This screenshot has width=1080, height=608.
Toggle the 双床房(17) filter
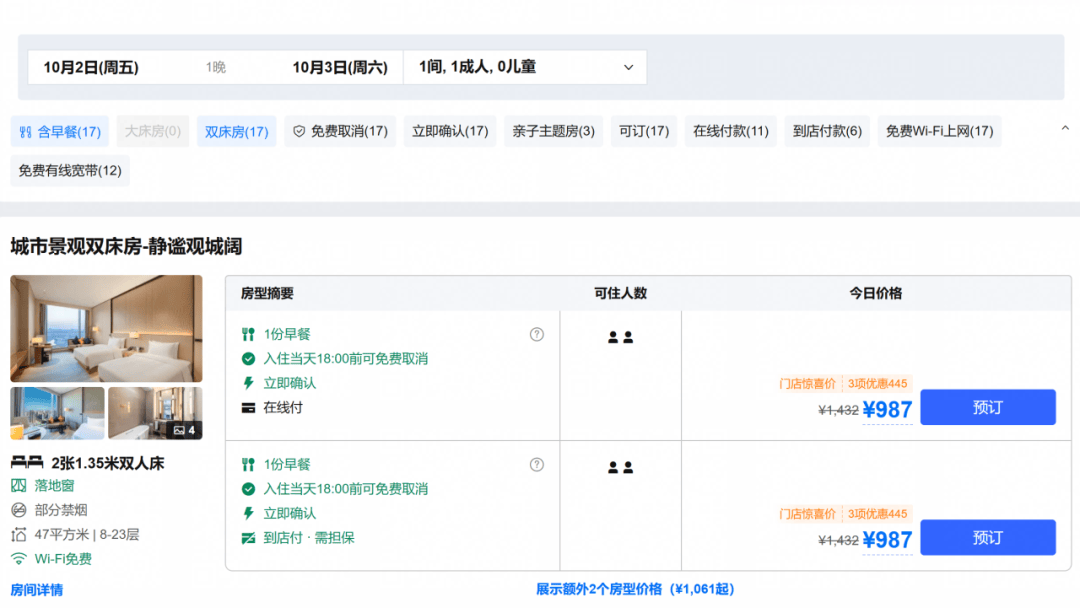click(x=236, y=132)
